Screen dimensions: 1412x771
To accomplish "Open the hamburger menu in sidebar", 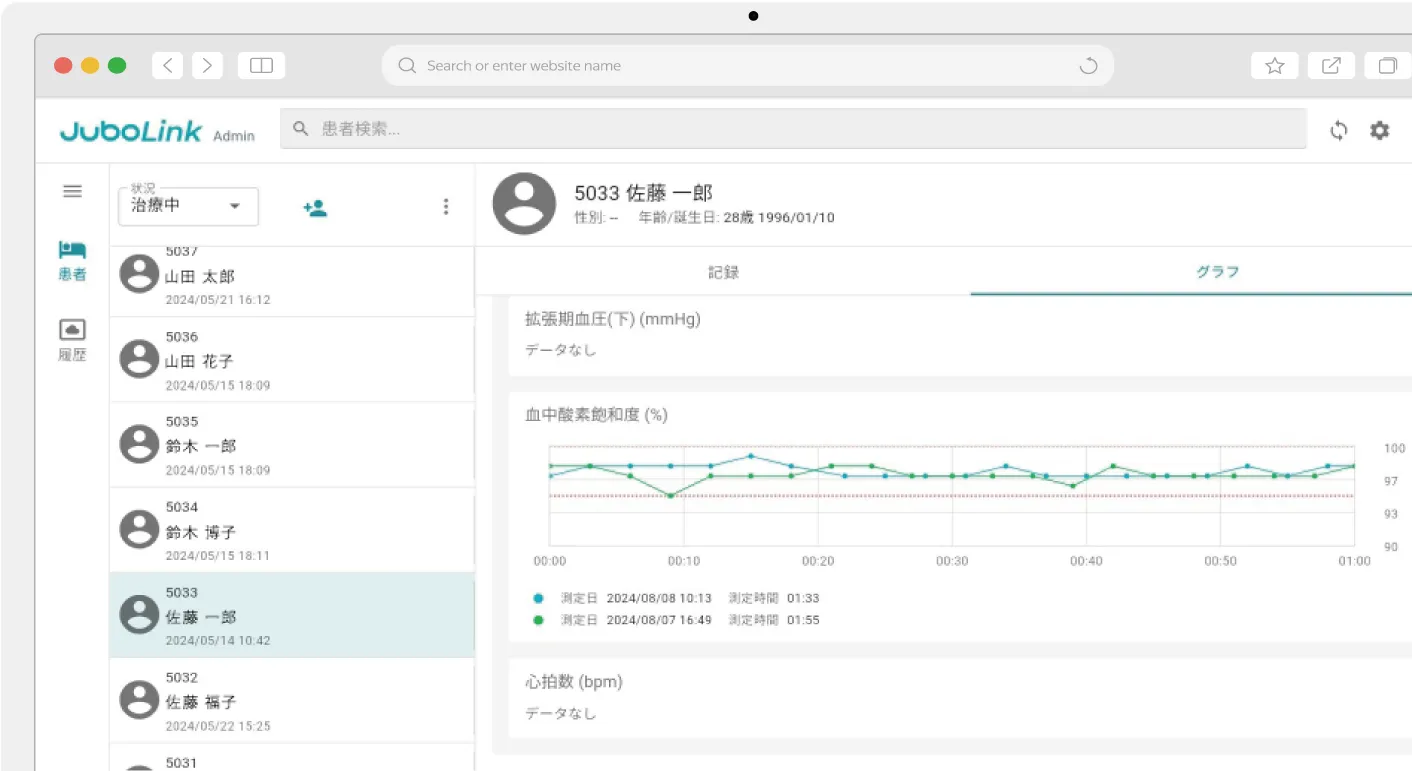I will pyautogui.click(x=72, y=191).
